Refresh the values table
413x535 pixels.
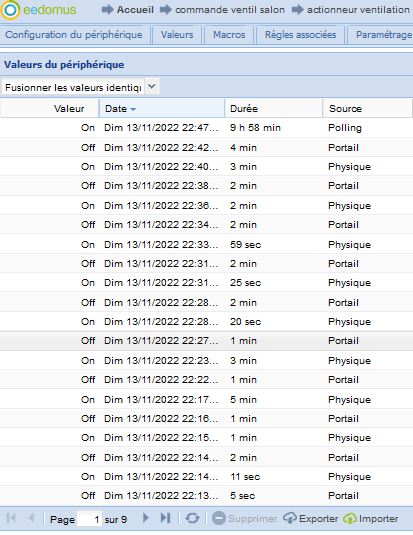click(192, 518)
